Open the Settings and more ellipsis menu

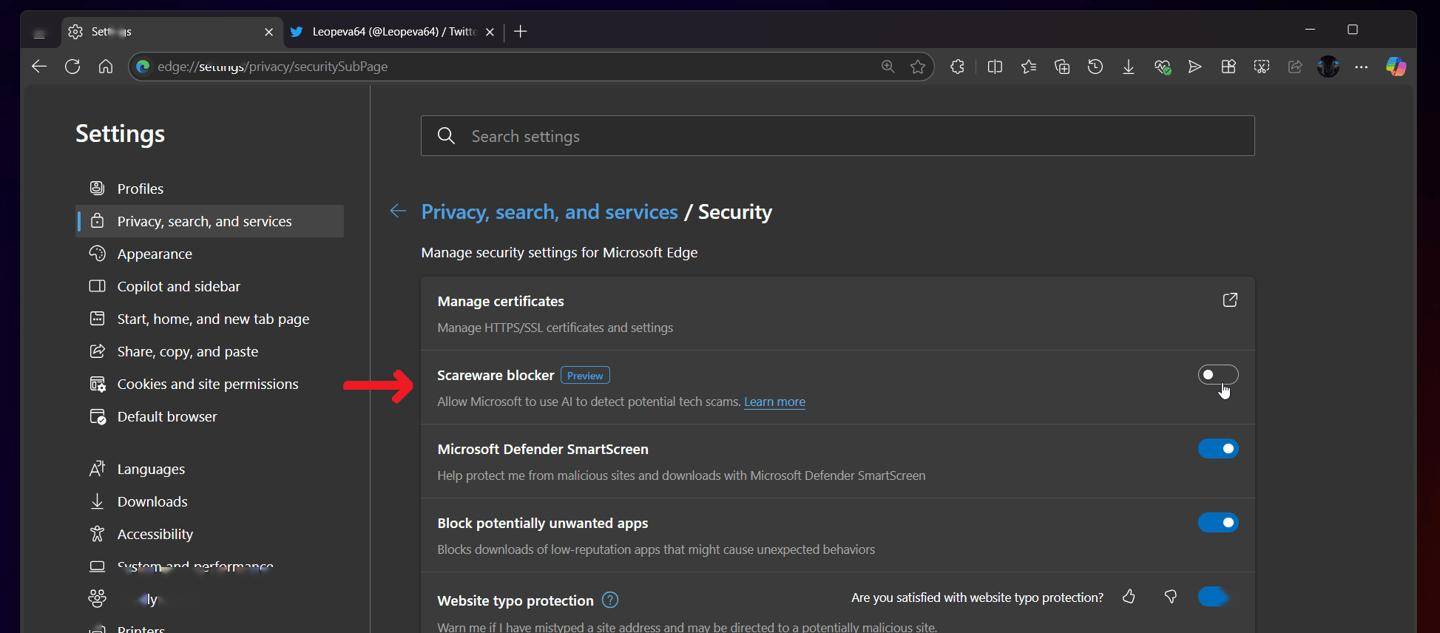[1361, 67]
